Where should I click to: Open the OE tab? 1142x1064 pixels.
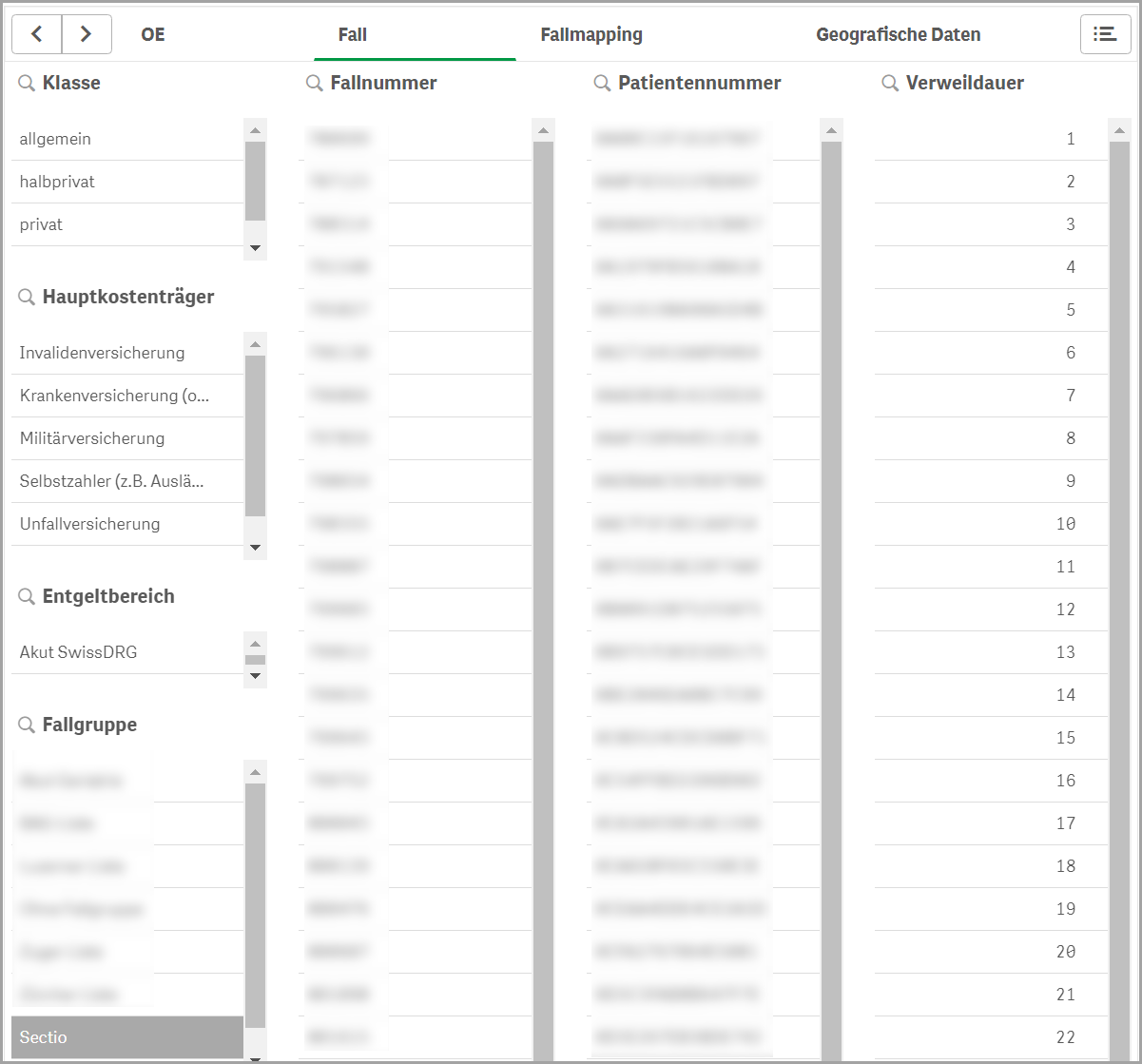pyautogui.click(x=153, y=35)
